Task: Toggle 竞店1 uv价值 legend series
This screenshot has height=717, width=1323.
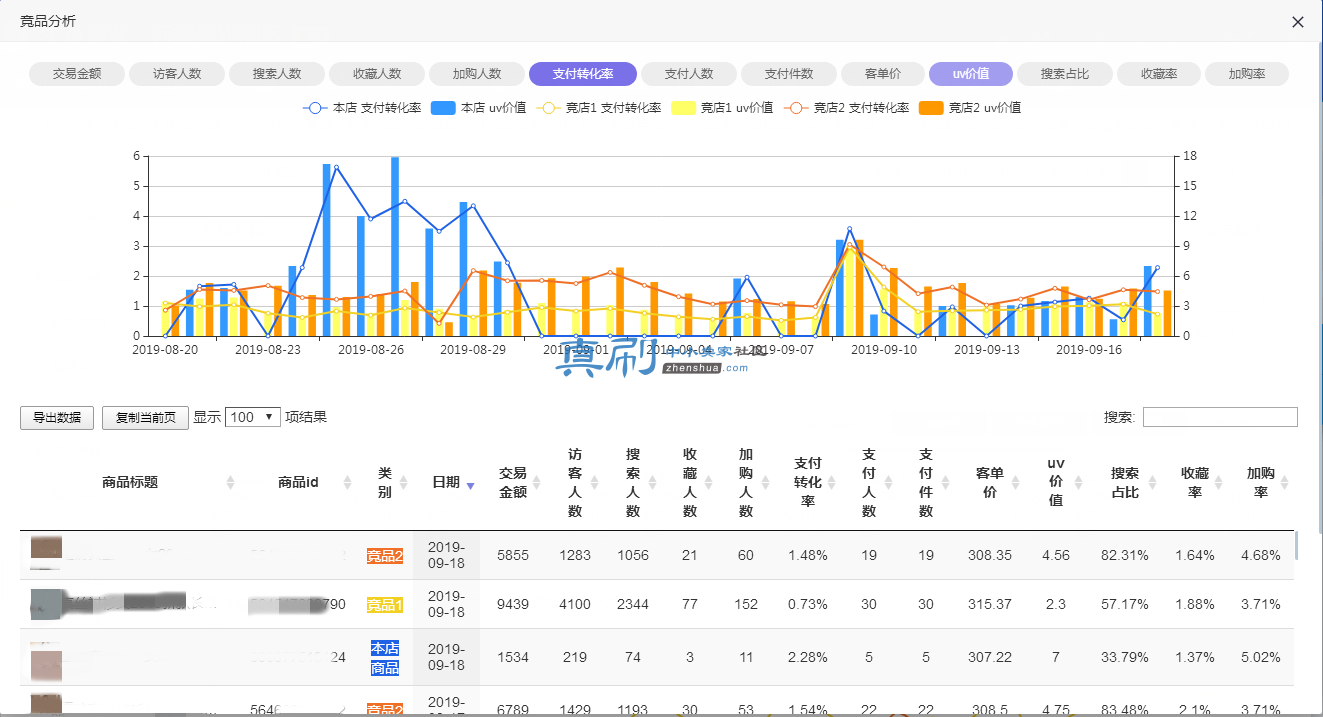Action: click(722, 108)
